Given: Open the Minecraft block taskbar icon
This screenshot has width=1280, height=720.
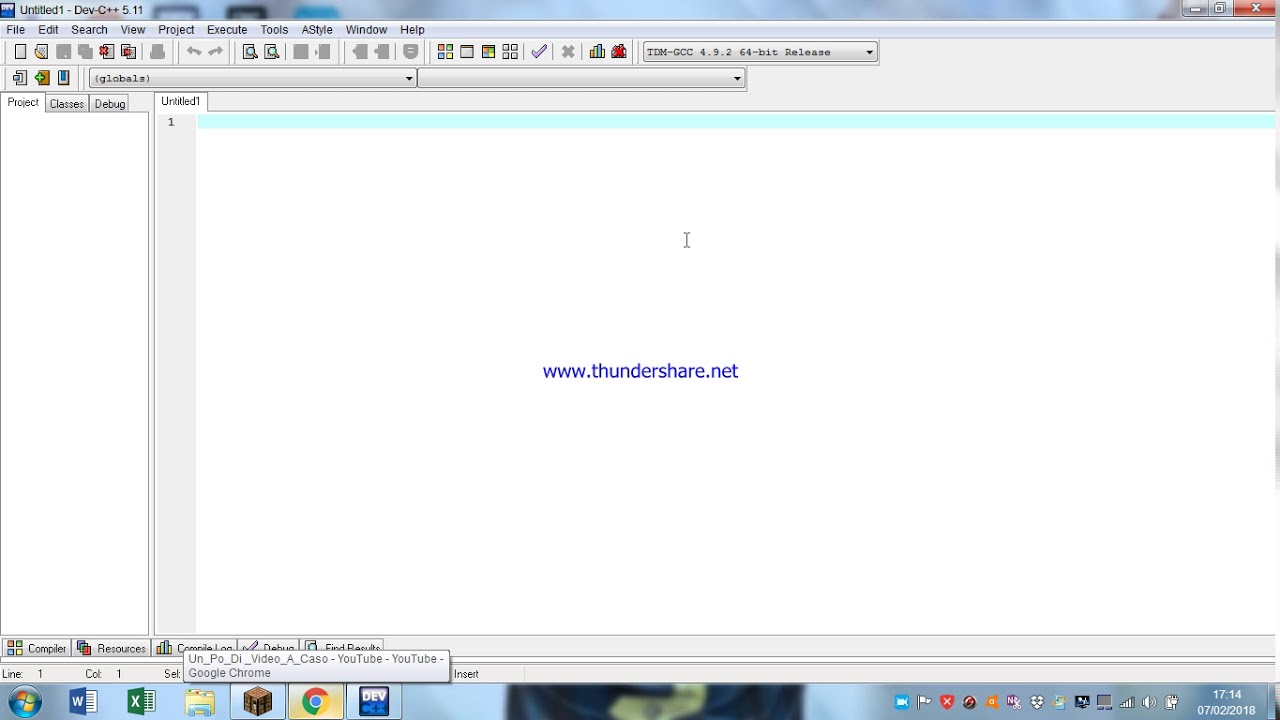Looking at the screenshot, I should click(258, 702).
